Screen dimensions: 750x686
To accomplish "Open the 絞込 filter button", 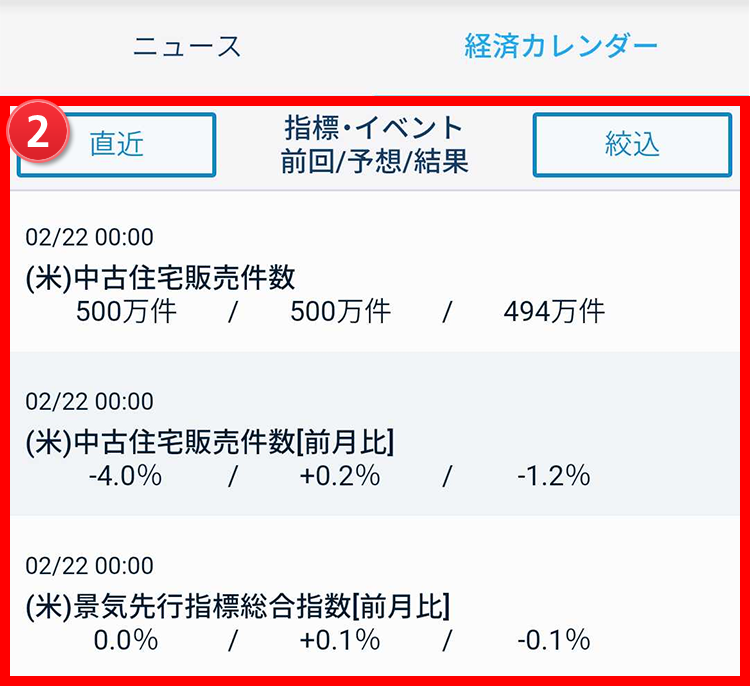I will (x=632, y=144).
